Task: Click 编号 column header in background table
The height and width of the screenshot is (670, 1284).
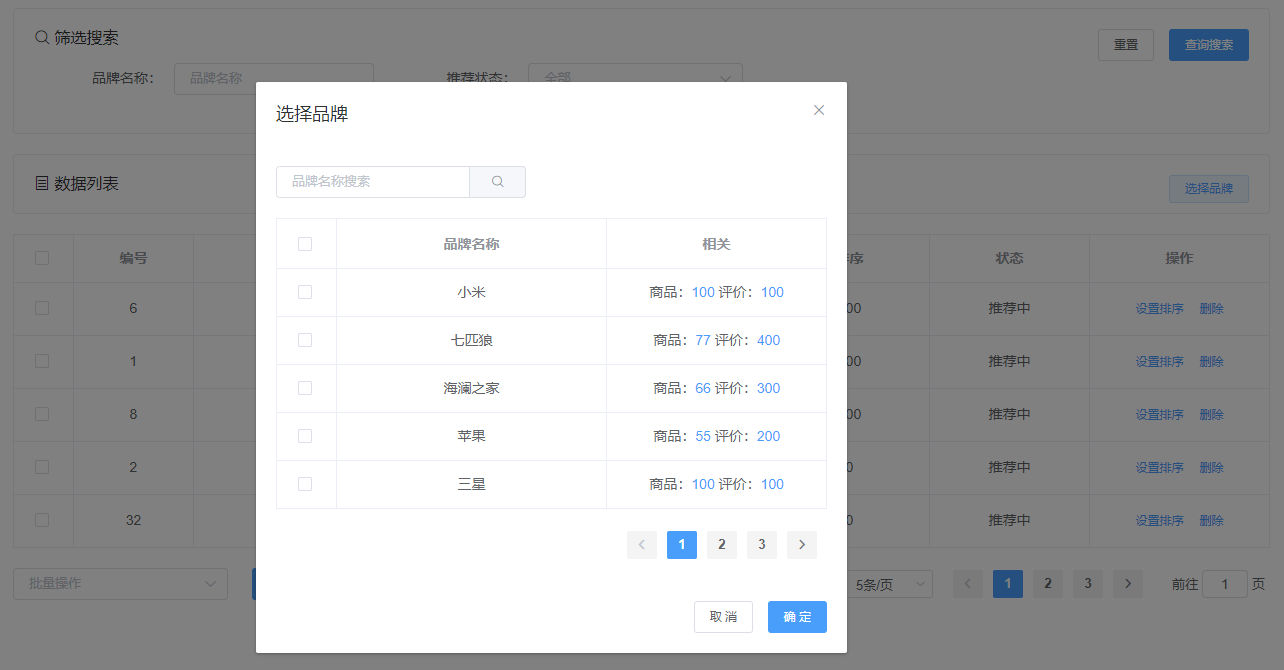Action: [133, 258]
